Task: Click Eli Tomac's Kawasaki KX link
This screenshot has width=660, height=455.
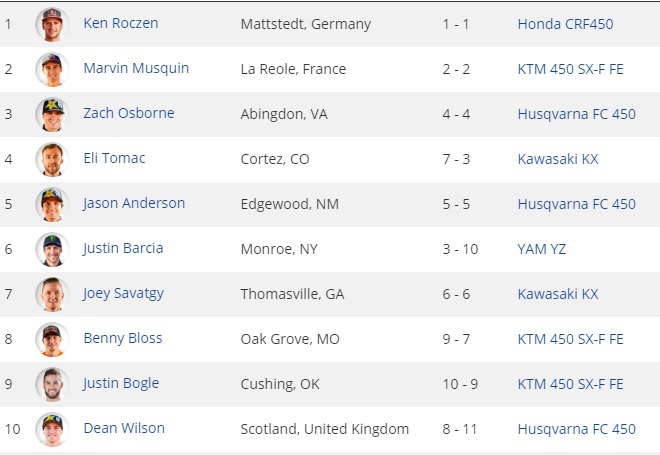Action: 557,159
